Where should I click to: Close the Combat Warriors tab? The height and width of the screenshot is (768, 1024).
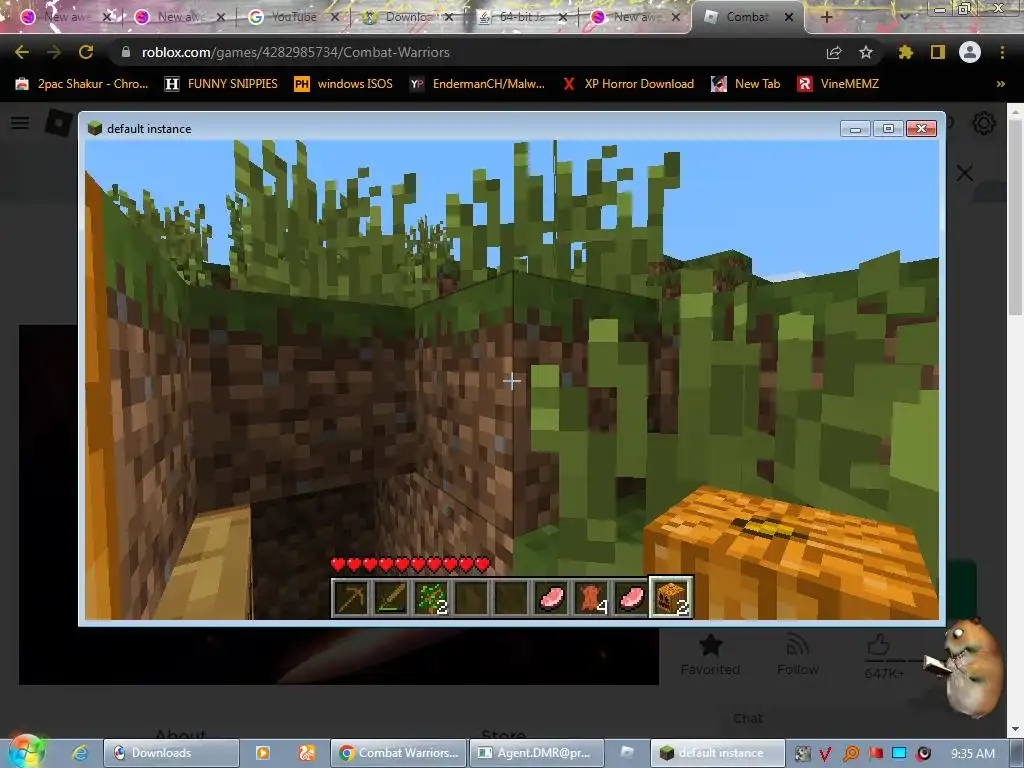789,17
